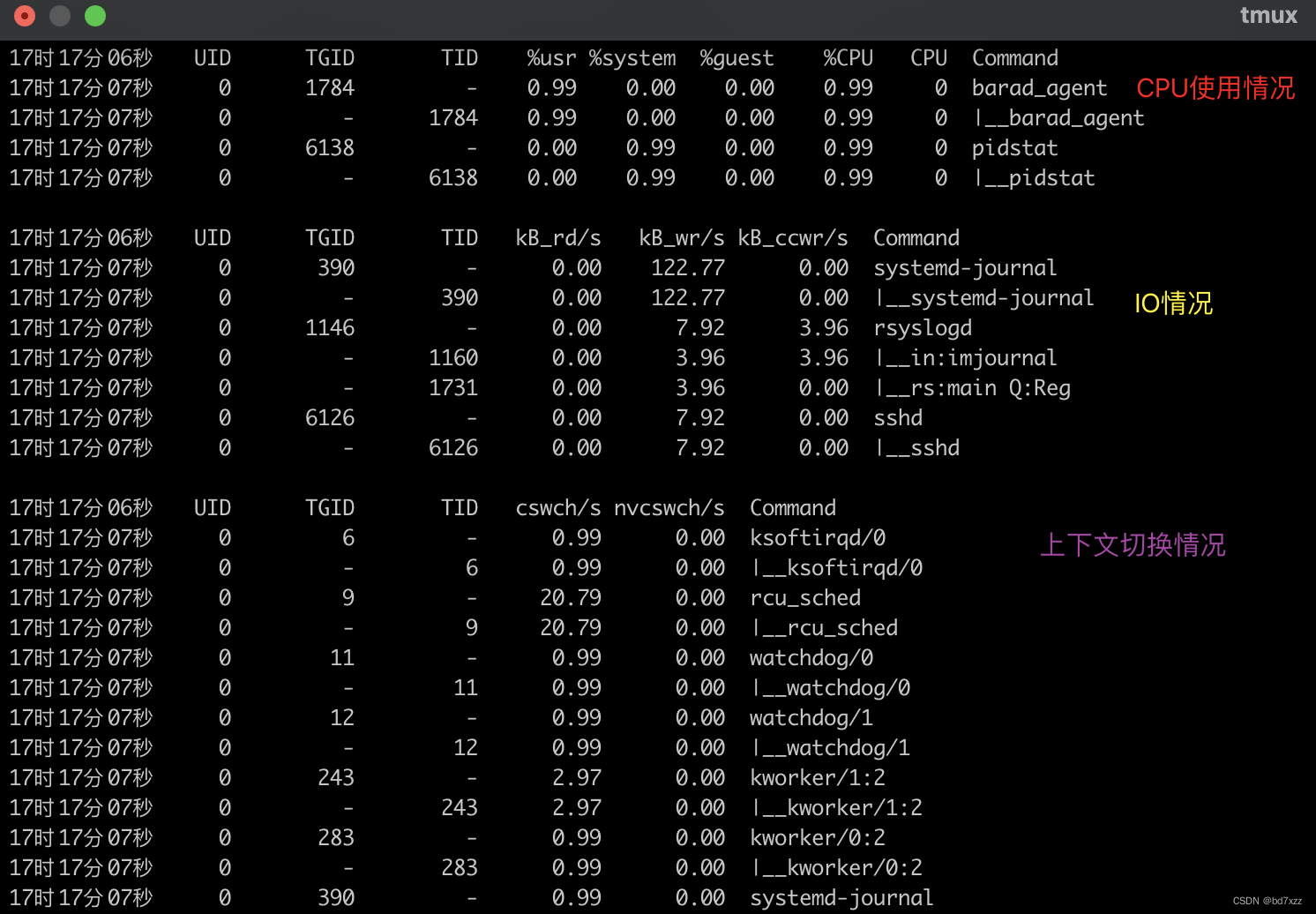The height and width of the screenshot is (914, 1316).
Task: Click systemd-journal in the context switch table
Action: [x=841, y=898]
